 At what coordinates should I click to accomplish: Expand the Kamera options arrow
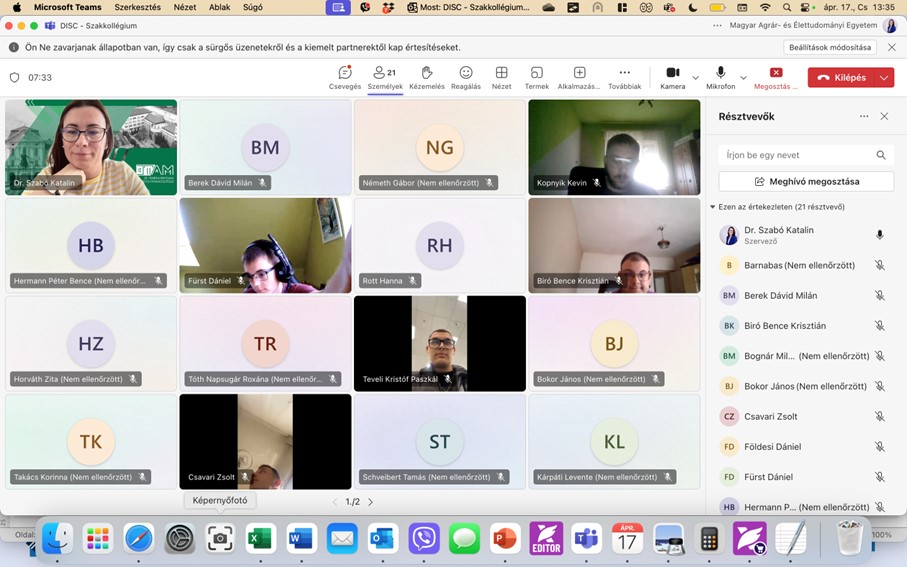click(x=696, y=78)
